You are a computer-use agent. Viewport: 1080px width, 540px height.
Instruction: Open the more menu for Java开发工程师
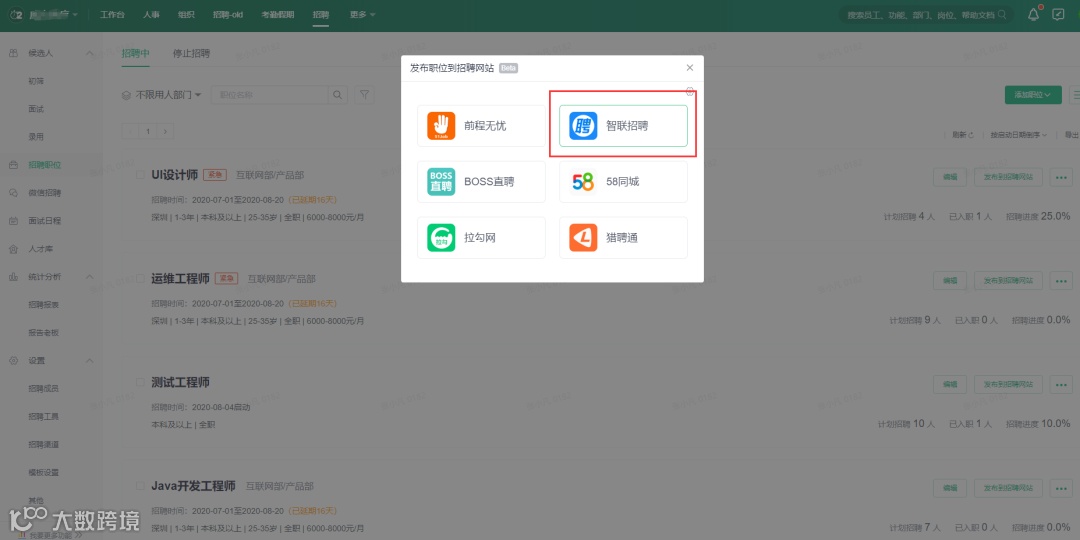(x=1060, y=488)
